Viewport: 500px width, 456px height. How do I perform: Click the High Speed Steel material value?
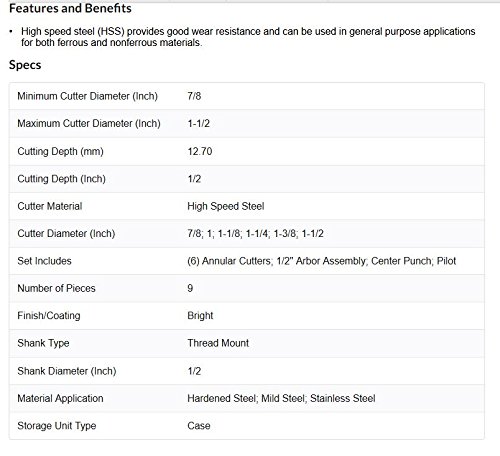click(226, 206)
